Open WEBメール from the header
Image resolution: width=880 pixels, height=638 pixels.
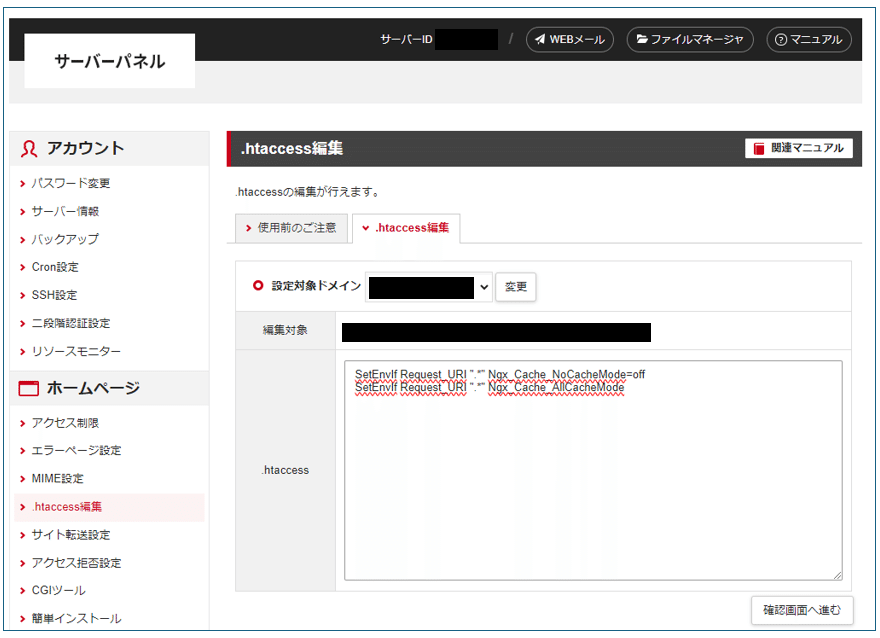coord(569,39)
